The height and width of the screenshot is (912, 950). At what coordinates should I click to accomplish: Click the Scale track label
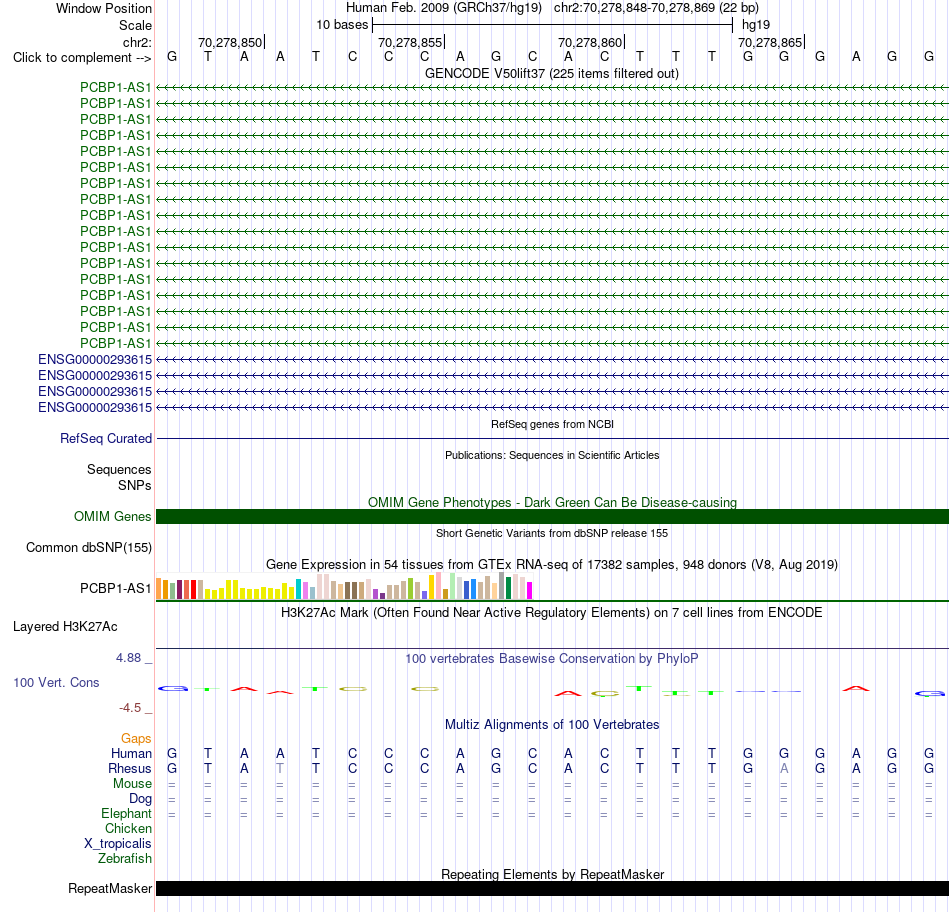pos(135,25)
